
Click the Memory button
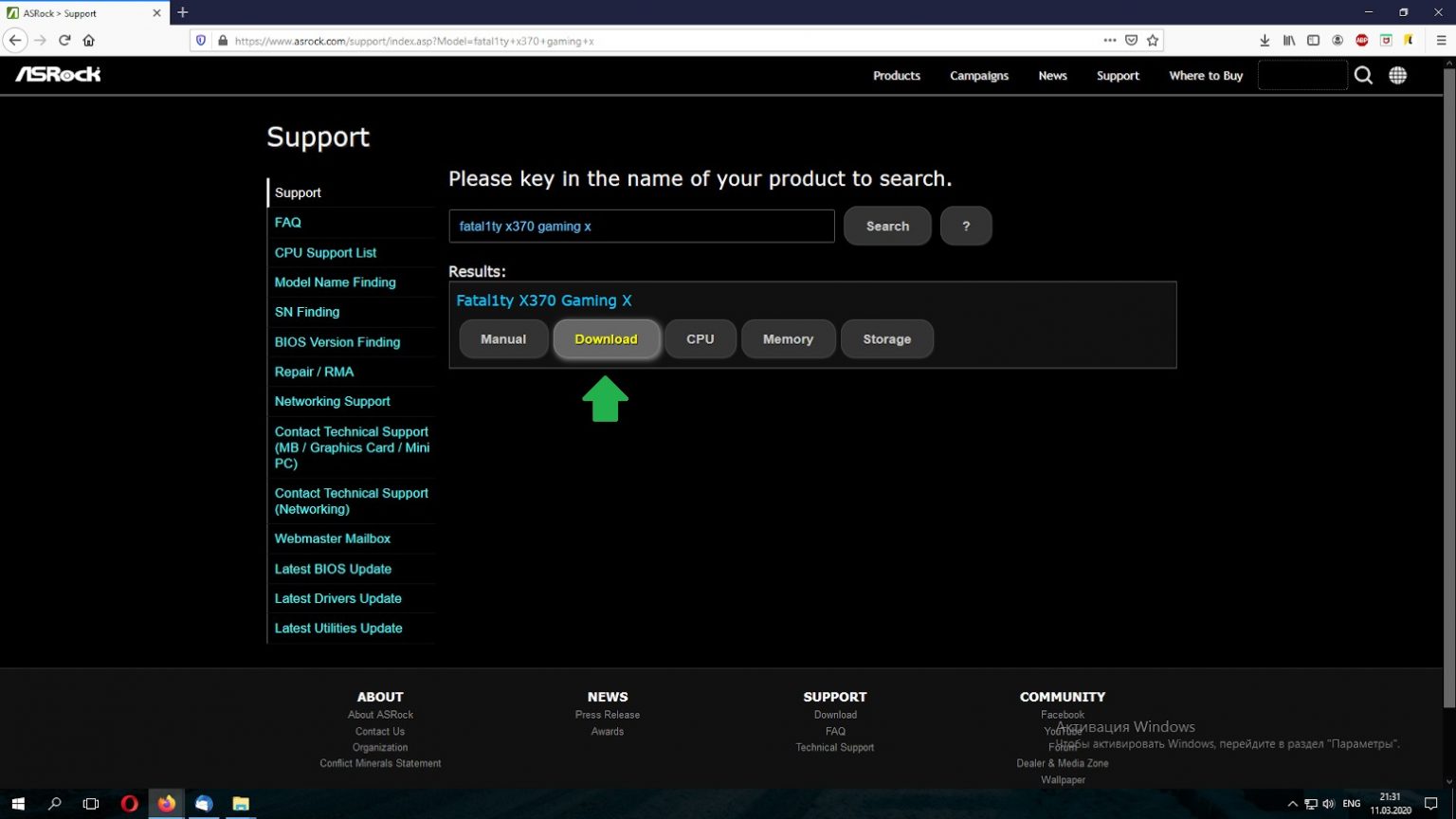[x=788, y=339]
